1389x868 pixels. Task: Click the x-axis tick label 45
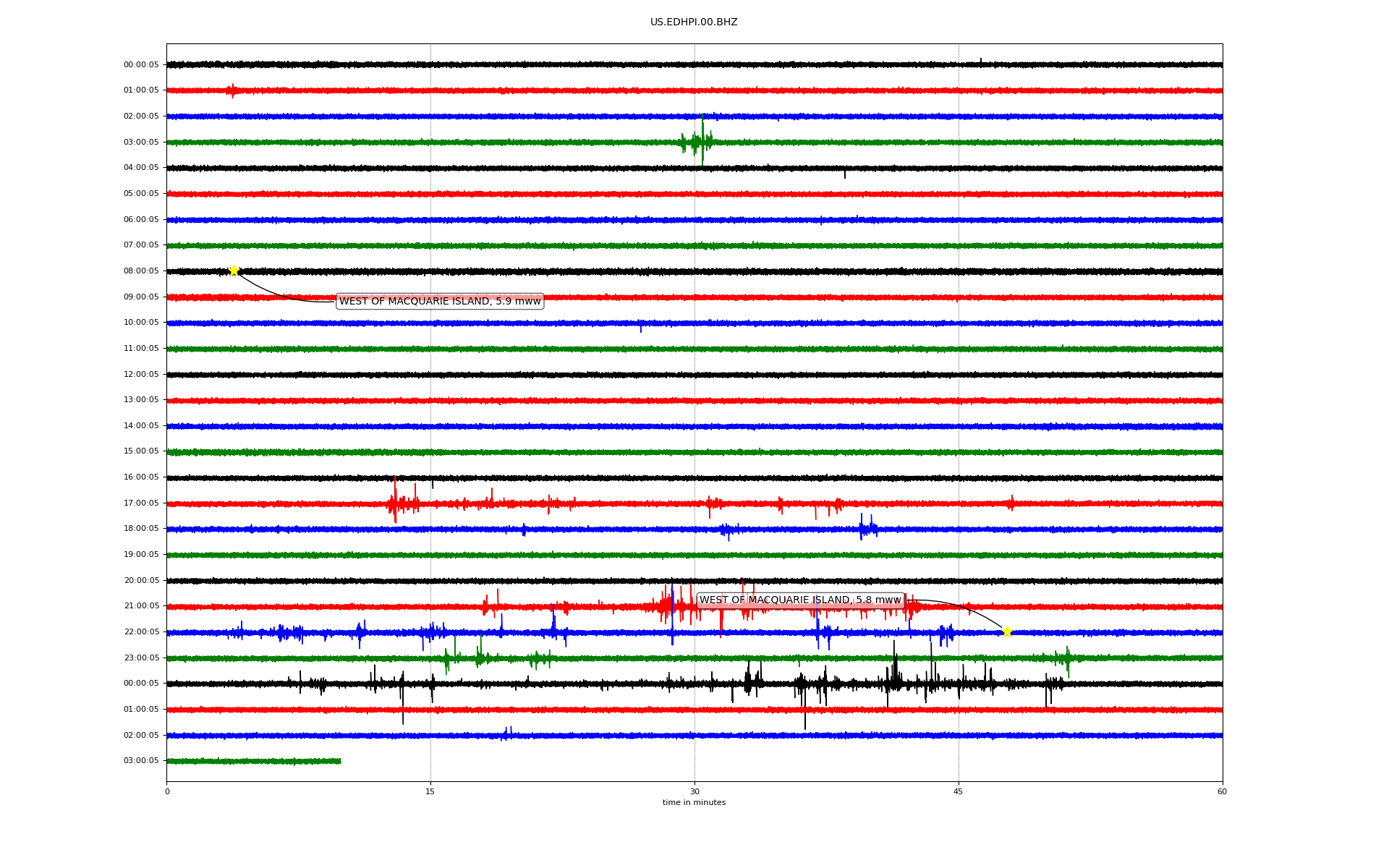tap(958, 791)
